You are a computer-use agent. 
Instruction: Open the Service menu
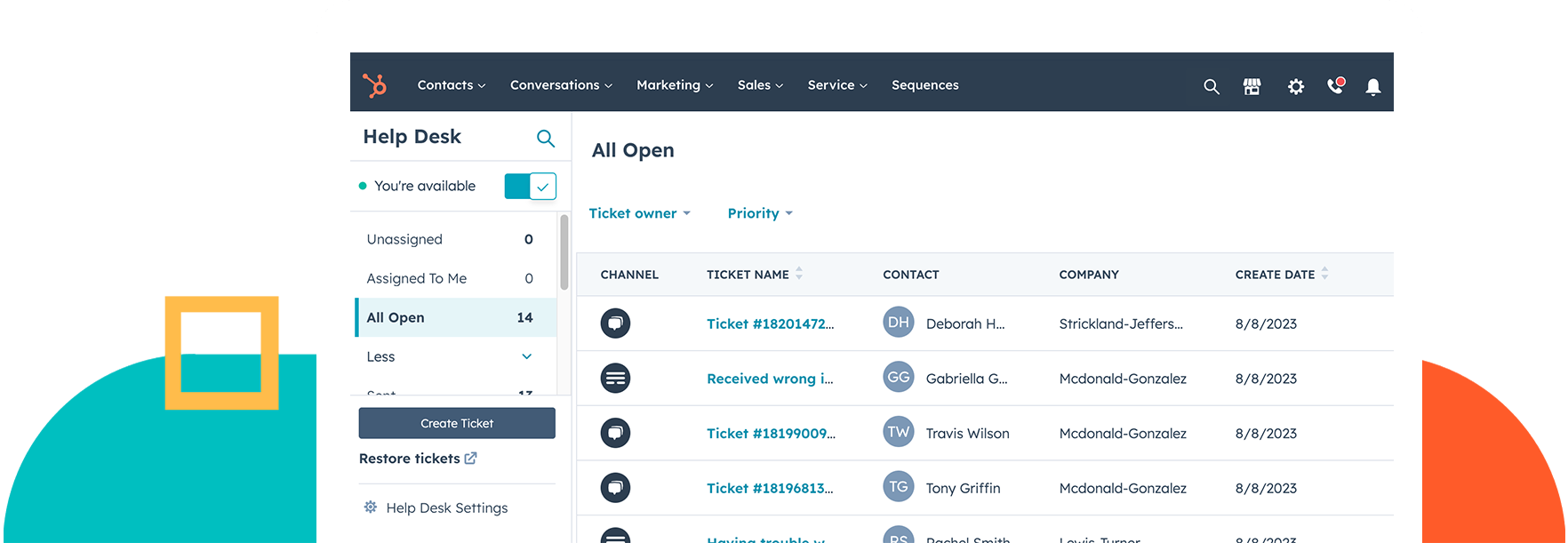pos(836,85)
